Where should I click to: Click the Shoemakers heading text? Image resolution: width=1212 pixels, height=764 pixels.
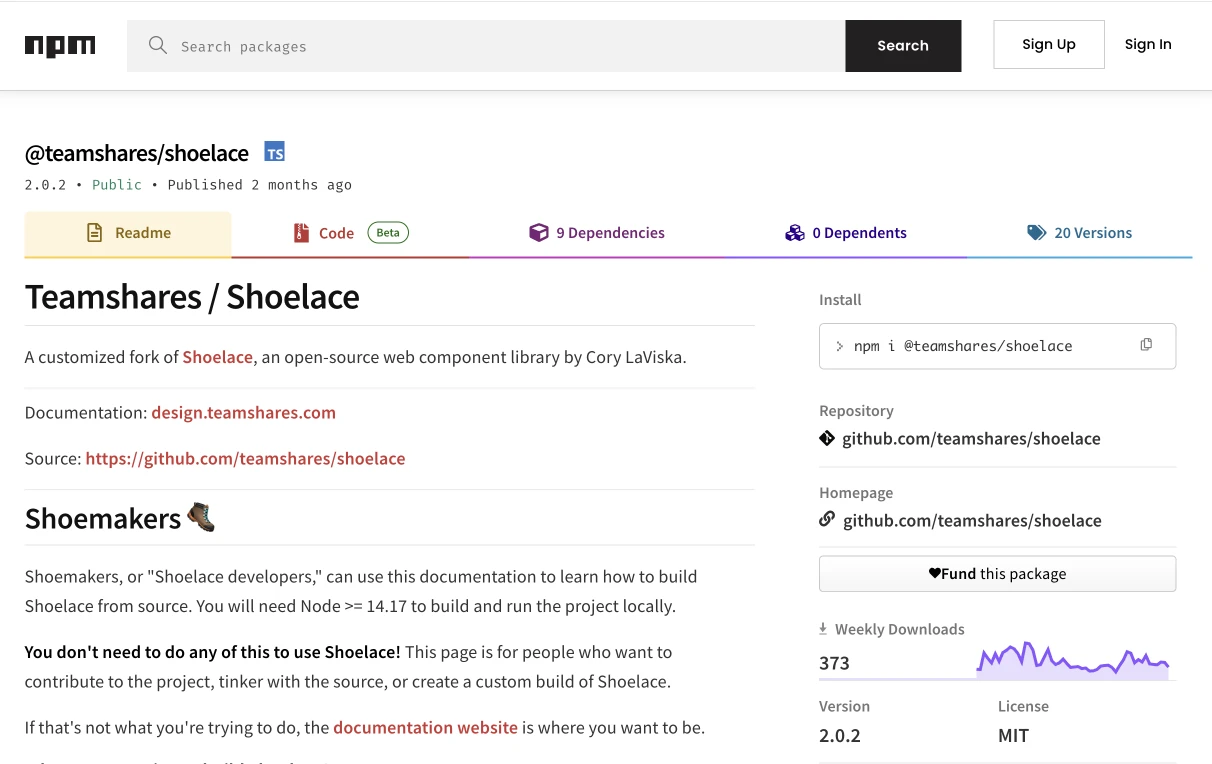pos(103,519)
